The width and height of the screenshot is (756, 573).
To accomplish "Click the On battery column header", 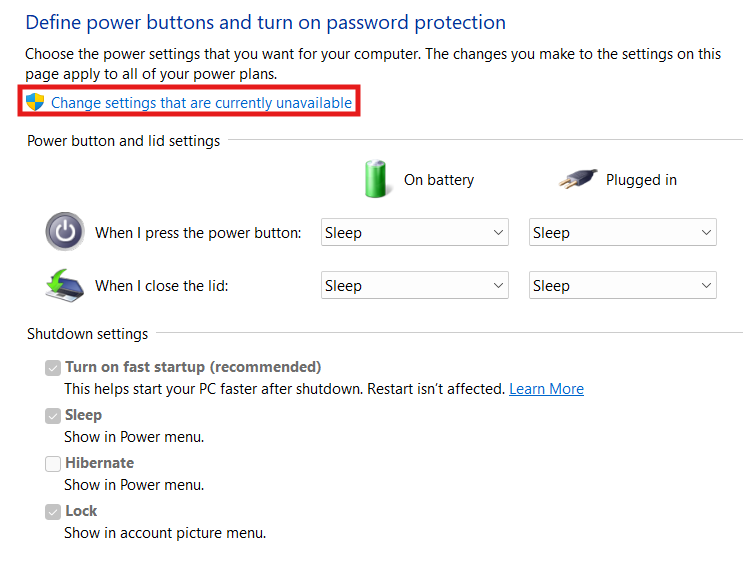I will pyautogui.click(x=438, y=180).
